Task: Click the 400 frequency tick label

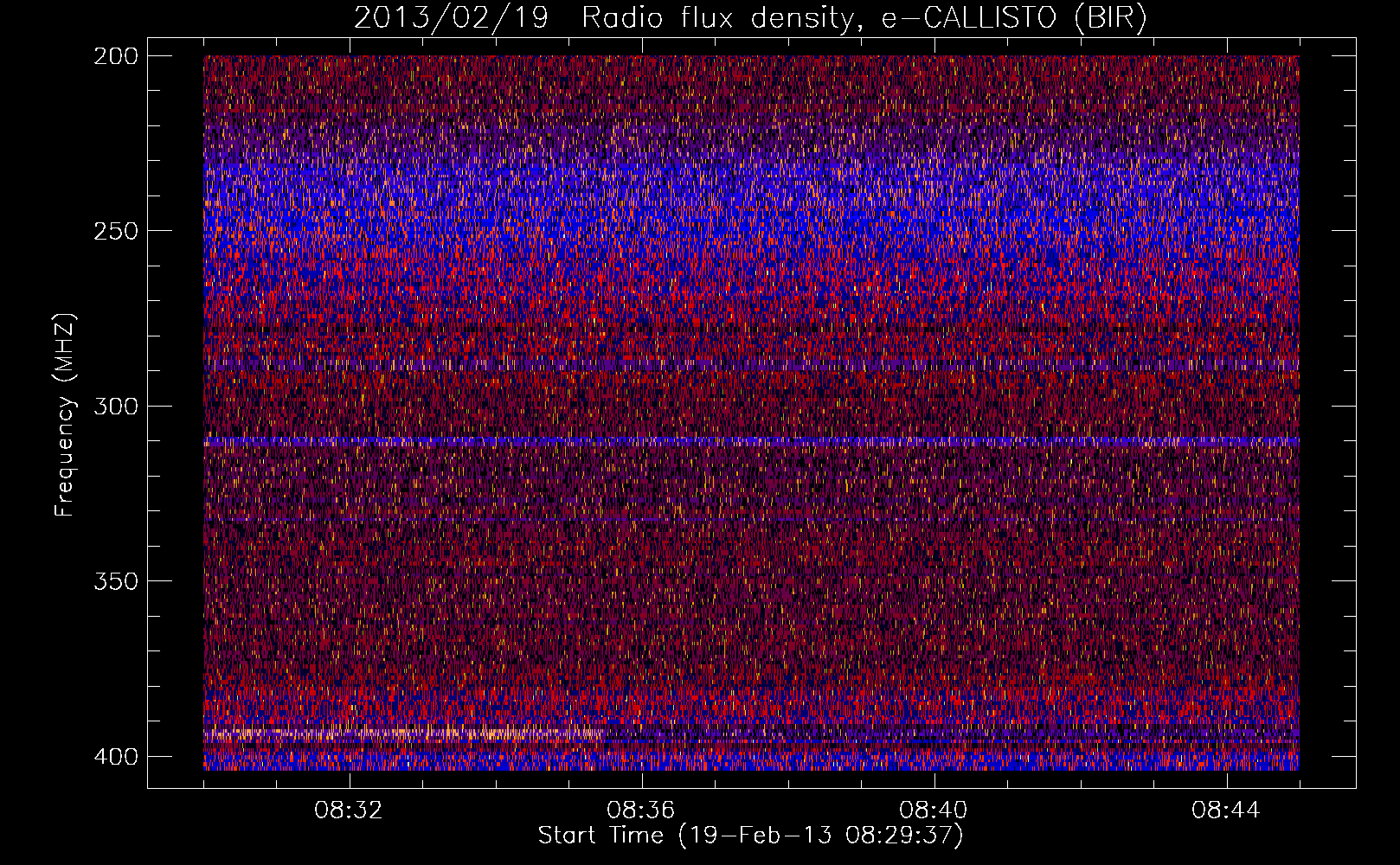Action: (115, 757)
